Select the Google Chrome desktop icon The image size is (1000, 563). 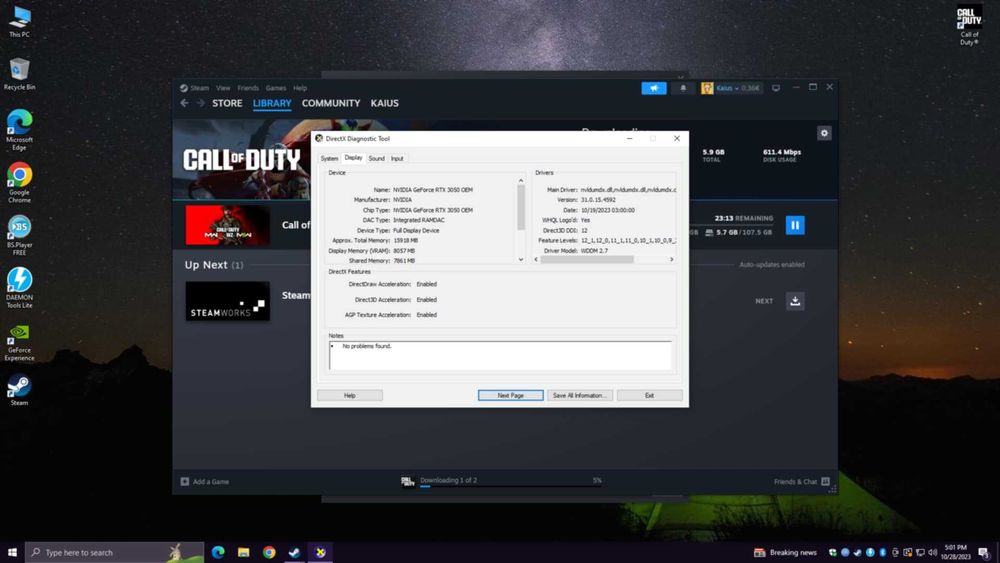pos(19,183)
